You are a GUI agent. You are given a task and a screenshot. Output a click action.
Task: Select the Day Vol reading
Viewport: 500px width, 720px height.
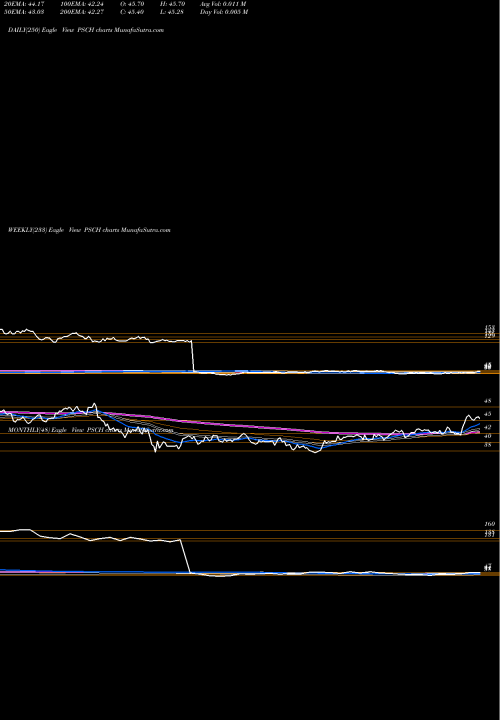click(224, 12)
